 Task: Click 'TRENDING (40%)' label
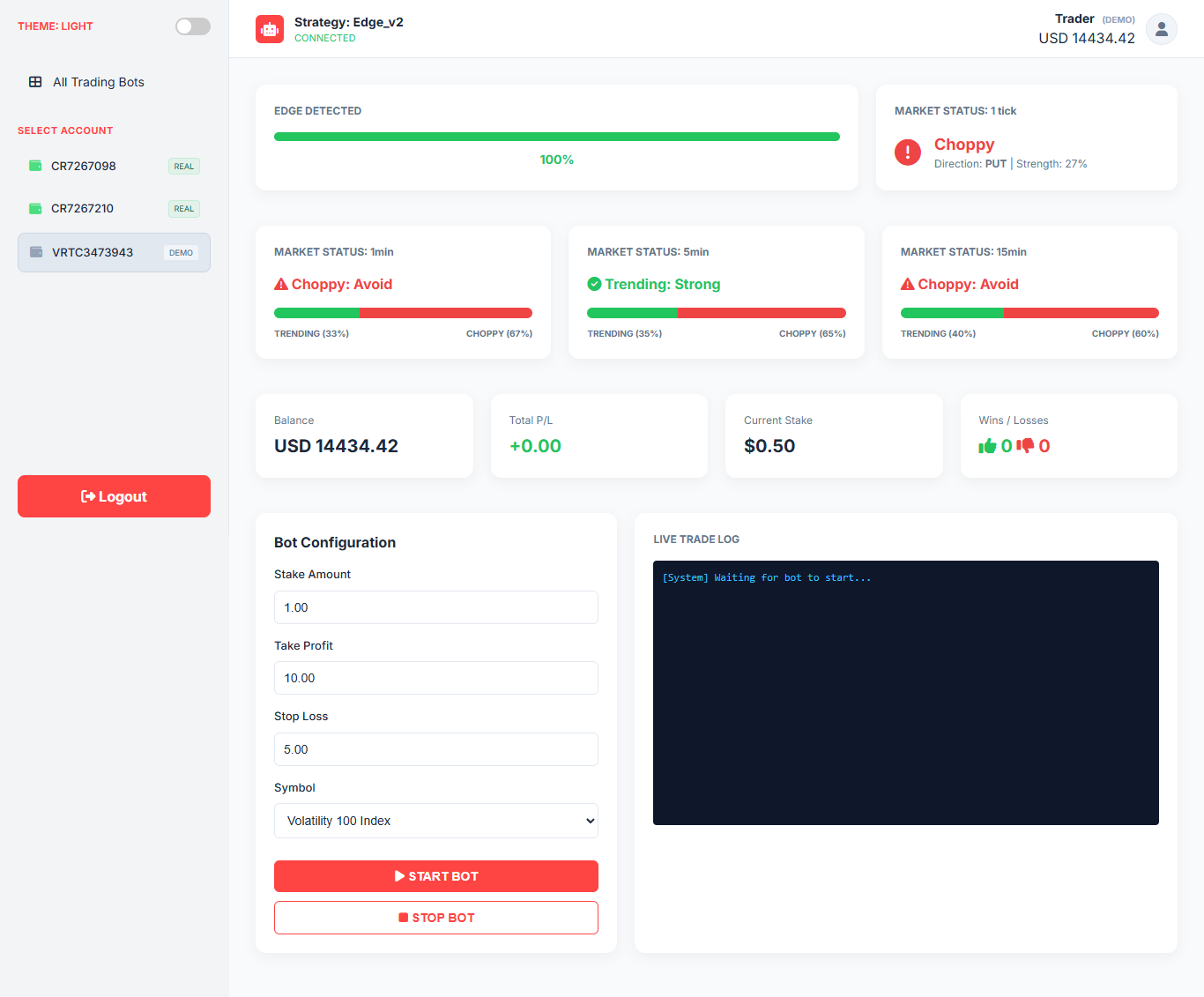pos(938,333)
